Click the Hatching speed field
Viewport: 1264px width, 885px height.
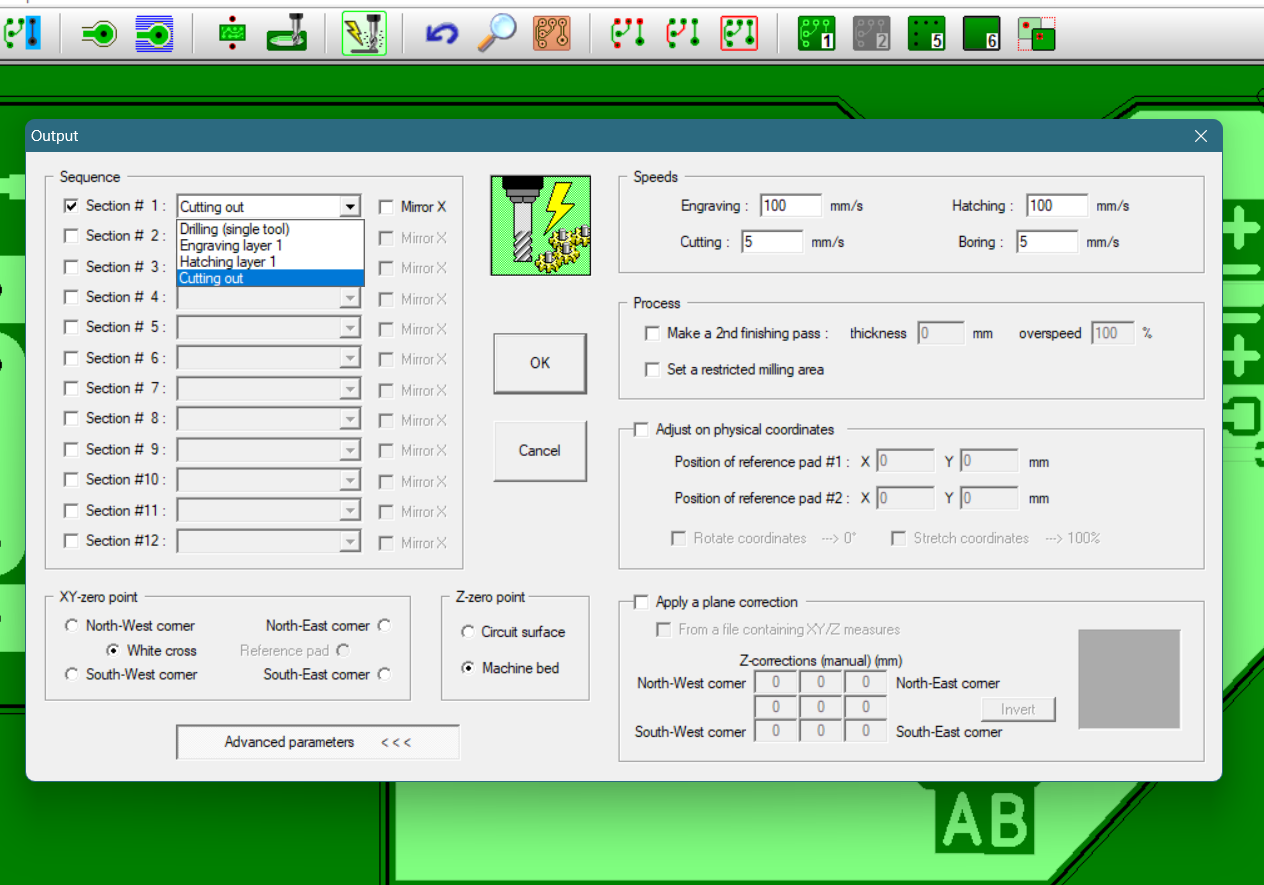[x=1057, y=205]
